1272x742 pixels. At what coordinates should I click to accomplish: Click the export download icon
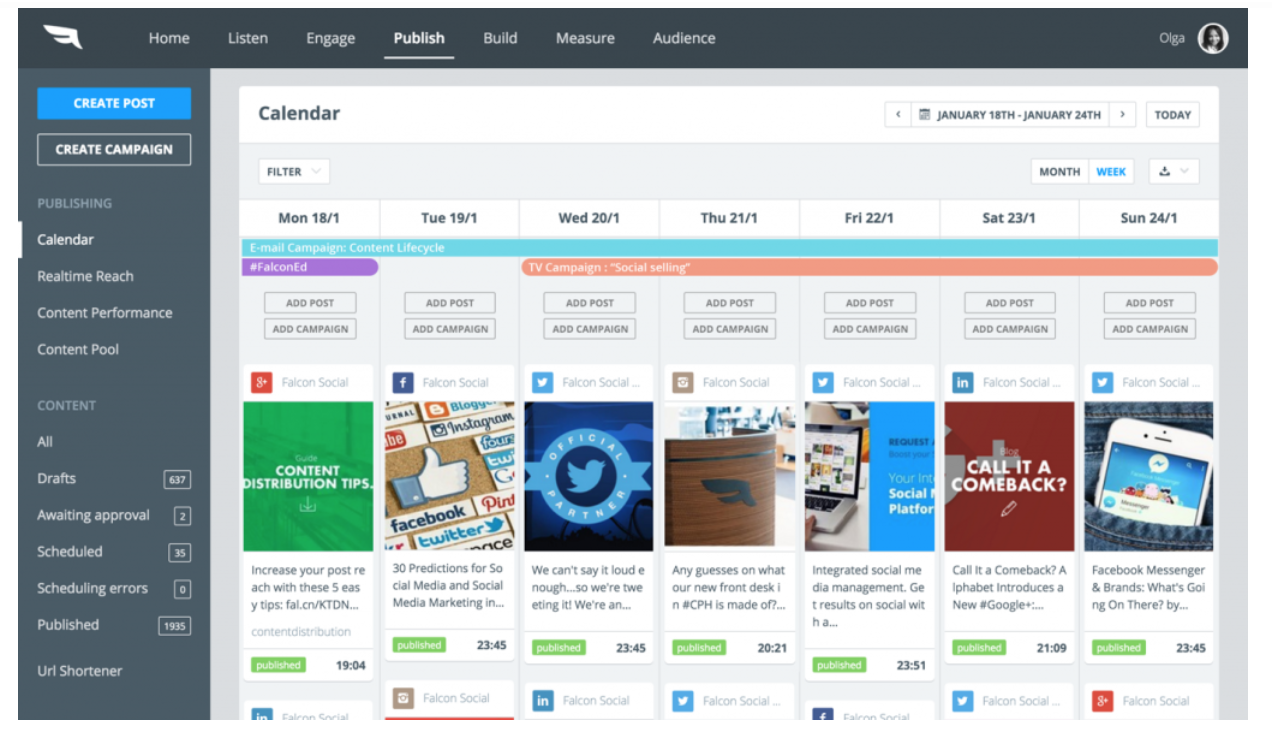tap(1164, 172)
